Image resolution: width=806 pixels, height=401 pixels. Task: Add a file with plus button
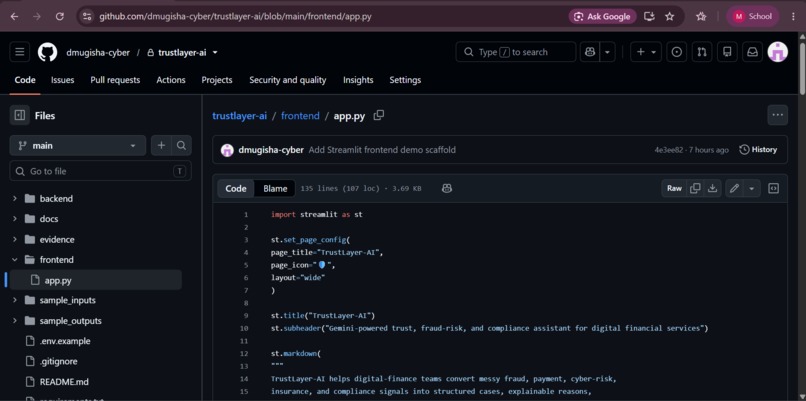click(x=161, y=145)
